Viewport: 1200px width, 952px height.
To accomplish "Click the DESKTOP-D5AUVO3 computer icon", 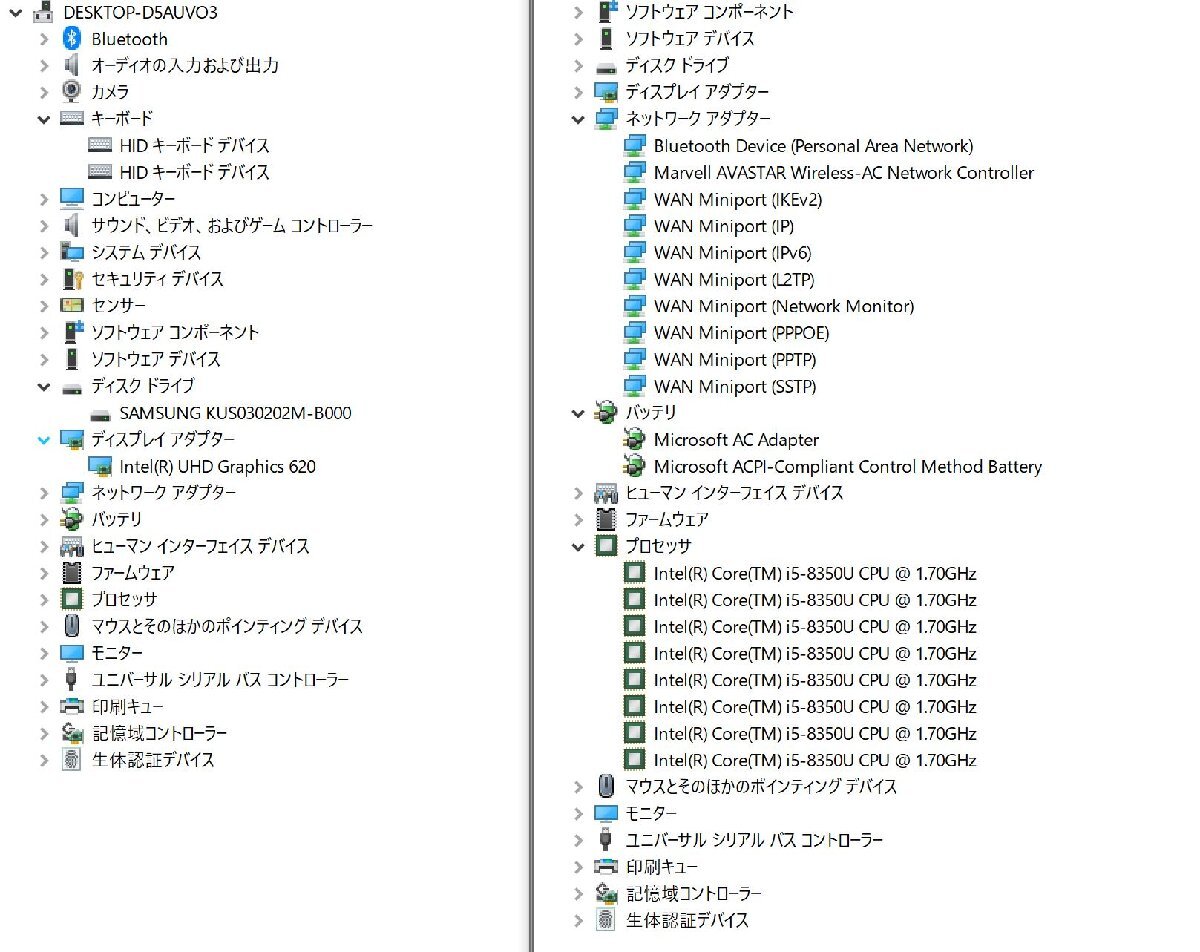I will click(44, 12).
